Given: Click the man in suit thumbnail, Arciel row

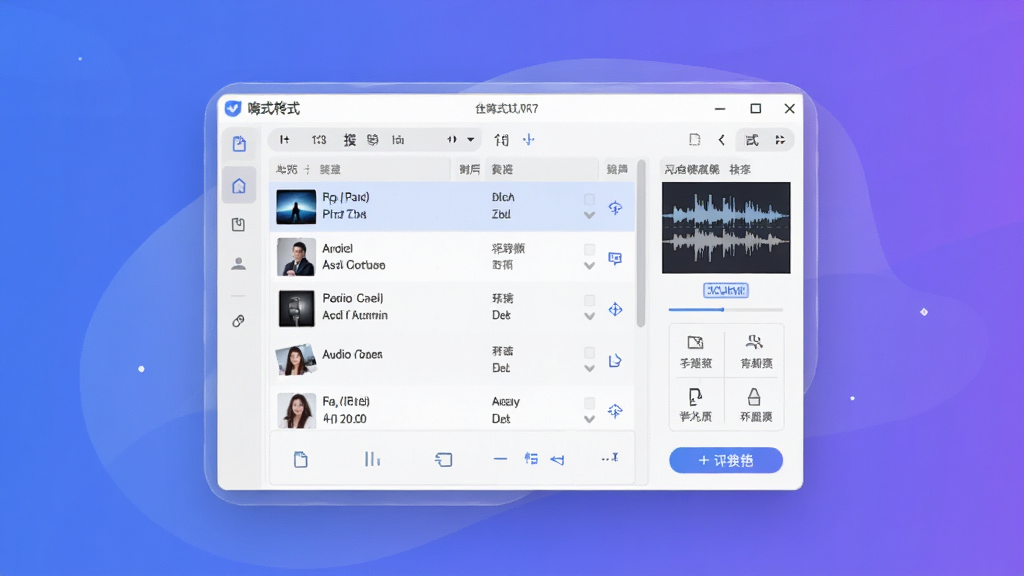Looking at the screenshot, I should (x=296, y=257).
